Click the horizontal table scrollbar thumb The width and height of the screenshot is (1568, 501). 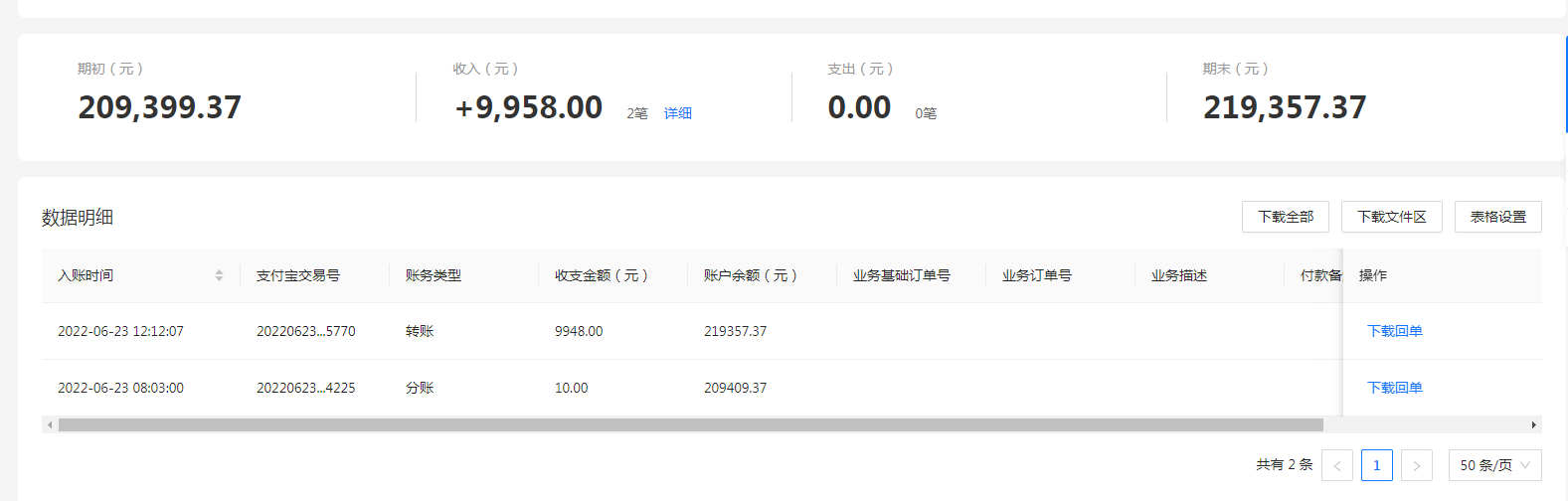tap(691, 424)
